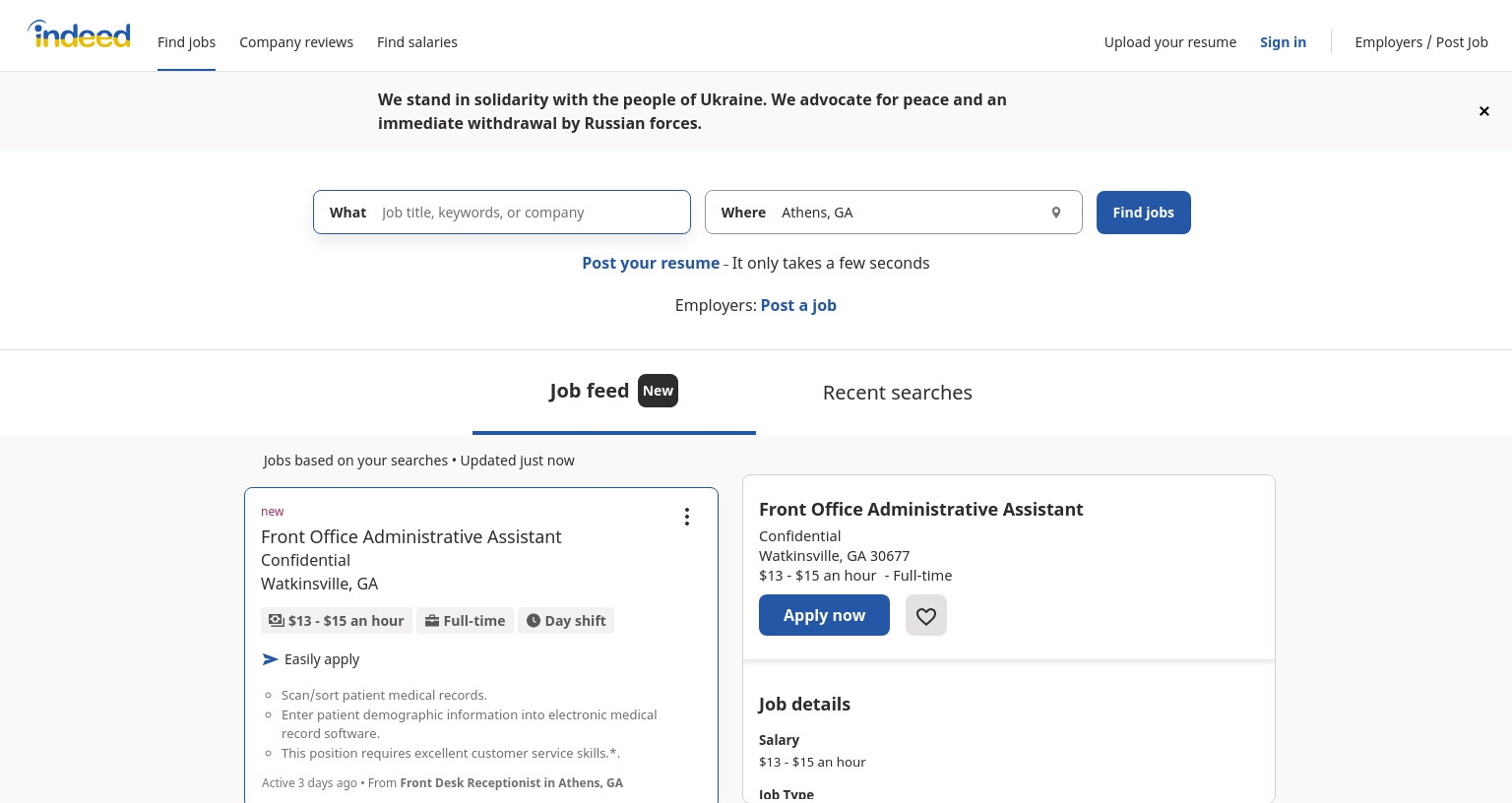Open Find salaries page
1512x803 pixels.
pos(417,42)
